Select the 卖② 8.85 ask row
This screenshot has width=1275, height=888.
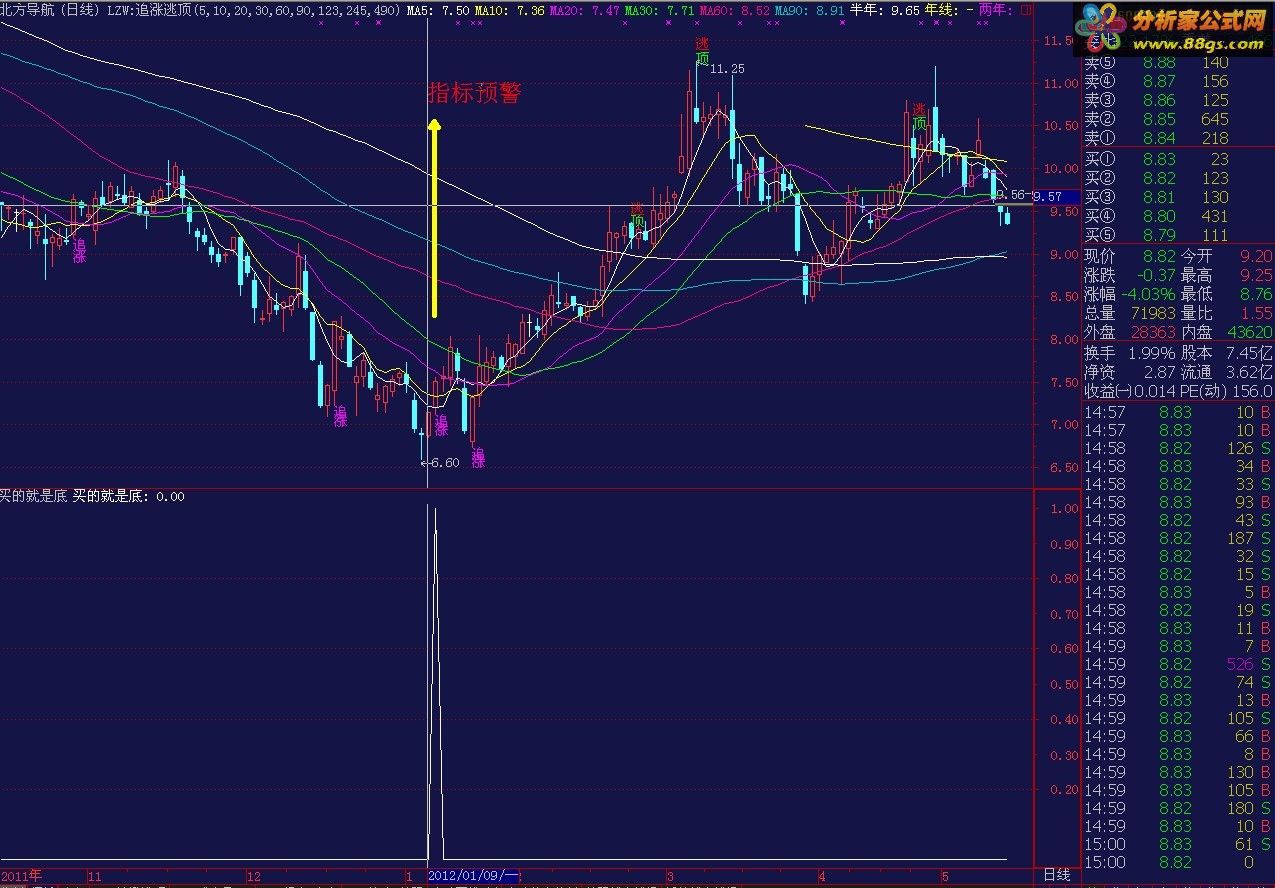(x=1157, y=120)
